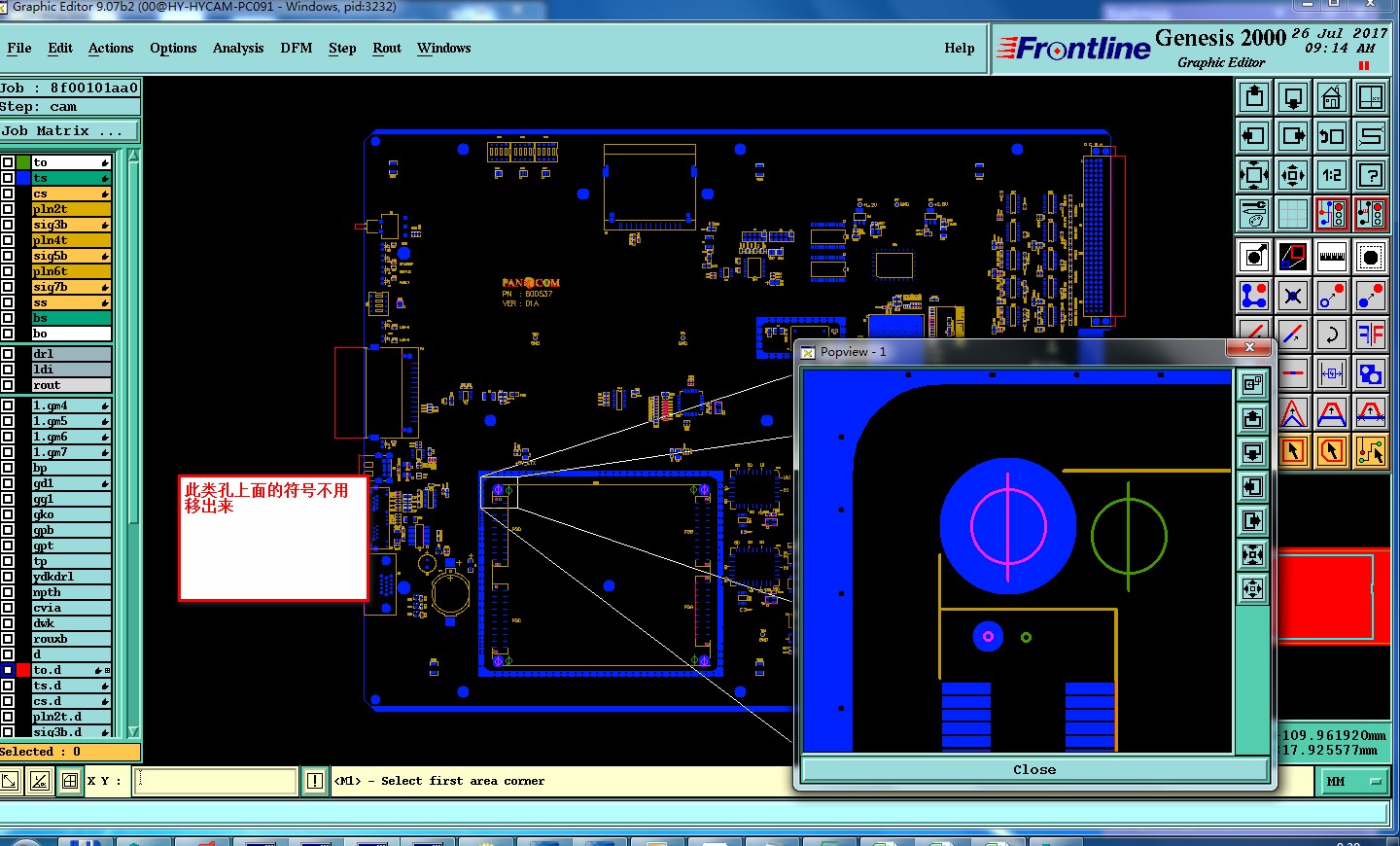Click the 1:2 zoom scale icon
This screenshot has width=1400, height=846.
(x=1332, y=175)
